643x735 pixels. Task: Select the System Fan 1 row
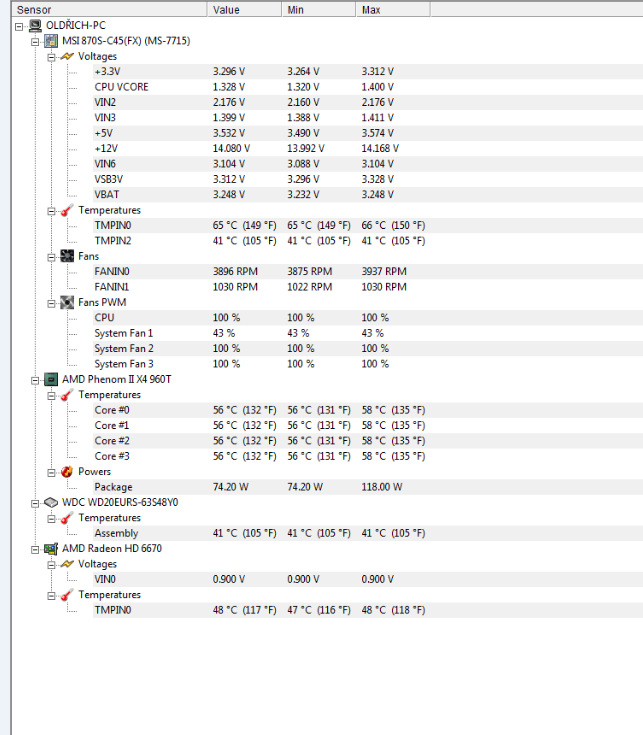click(x=368, y=333)
